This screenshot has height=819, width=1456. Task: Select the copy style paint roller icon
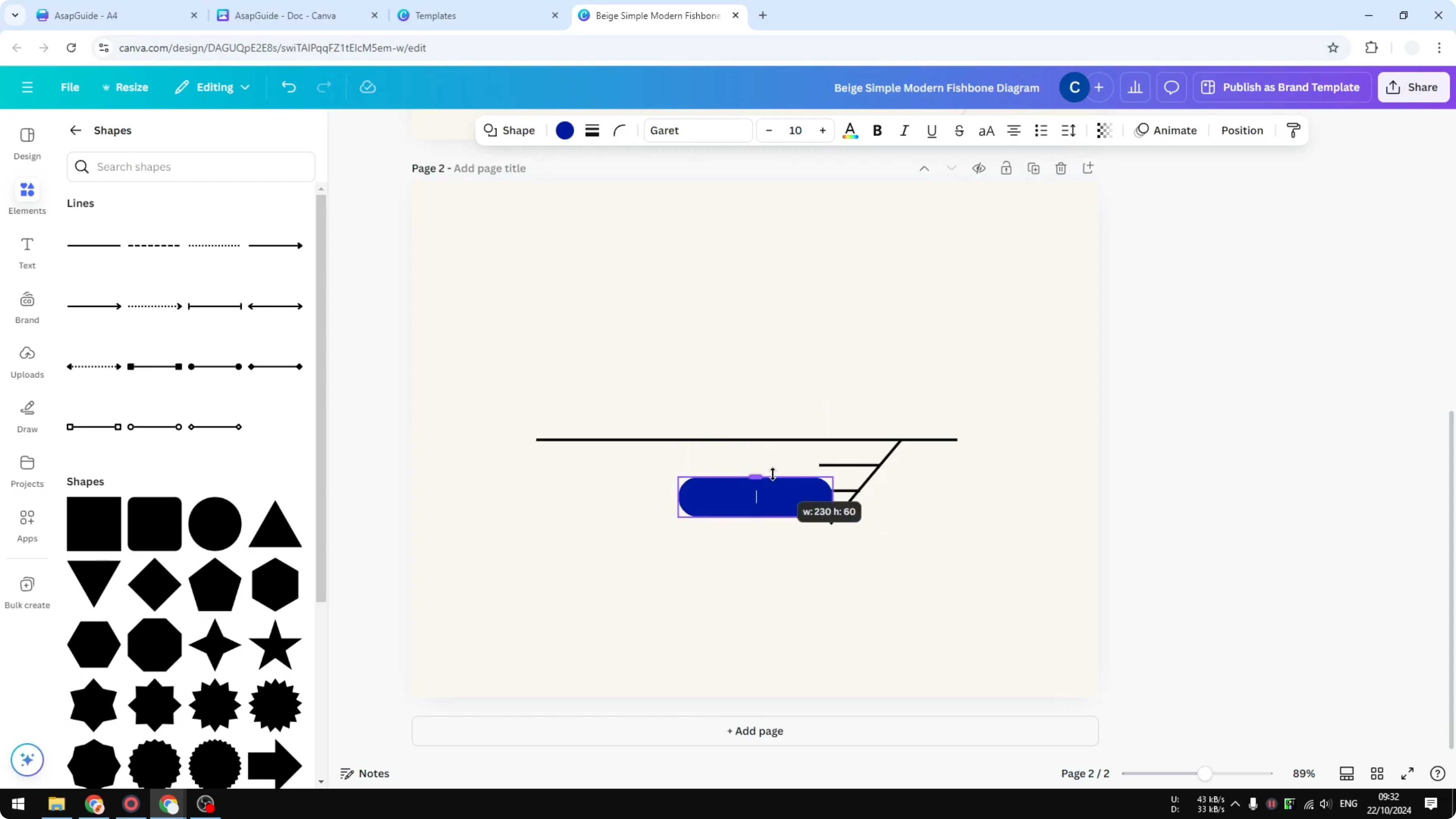pos(1294,130)
